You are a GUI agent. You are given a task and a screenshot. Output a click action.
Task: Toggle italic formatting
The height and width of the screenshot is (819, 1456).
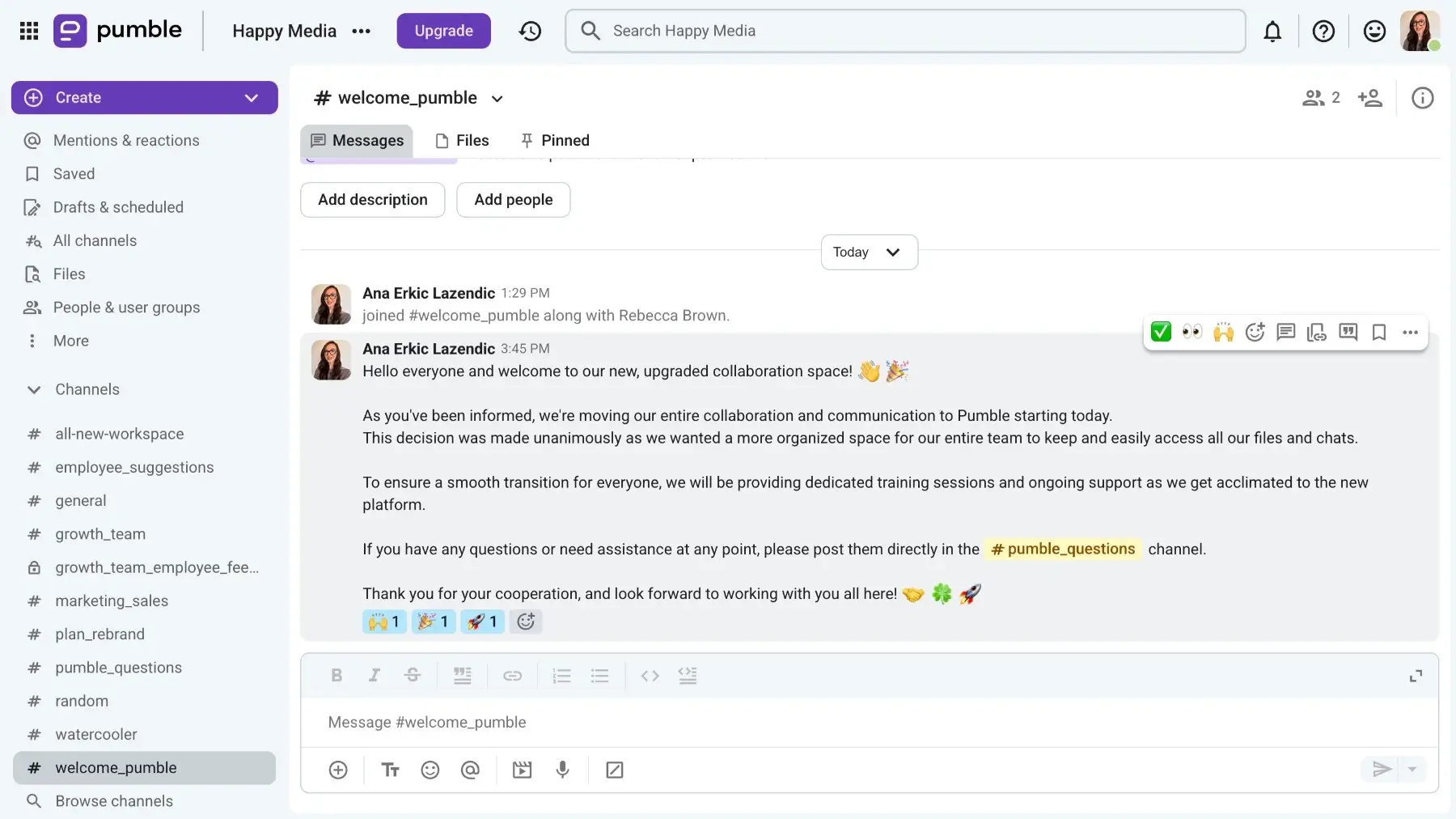(x=374, y=676)
